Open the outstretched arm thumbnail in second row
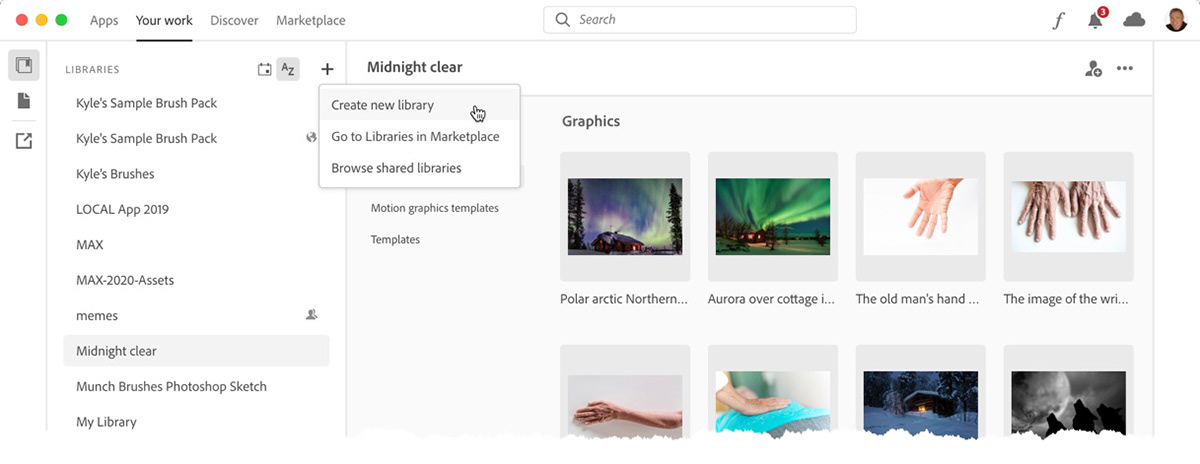This screenshot has height=464, width=1200. click(625, 393)
